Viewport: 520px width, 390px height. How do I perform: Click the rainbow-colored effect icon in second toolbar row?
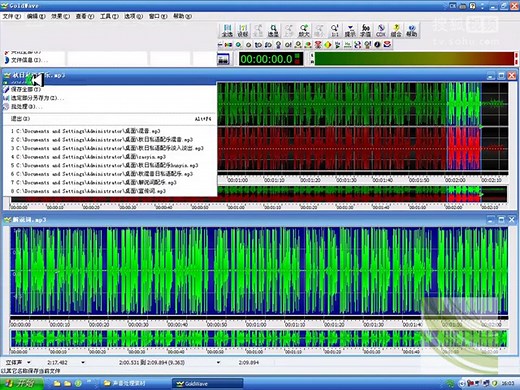click(x=229, y=45)
